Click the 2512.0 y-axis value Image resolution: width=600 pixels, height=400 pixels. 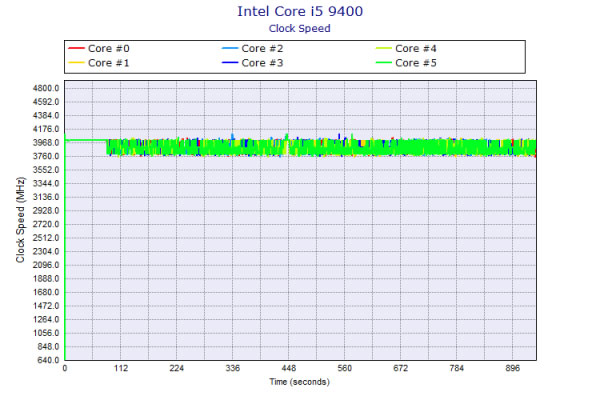[x=46, y=238]
